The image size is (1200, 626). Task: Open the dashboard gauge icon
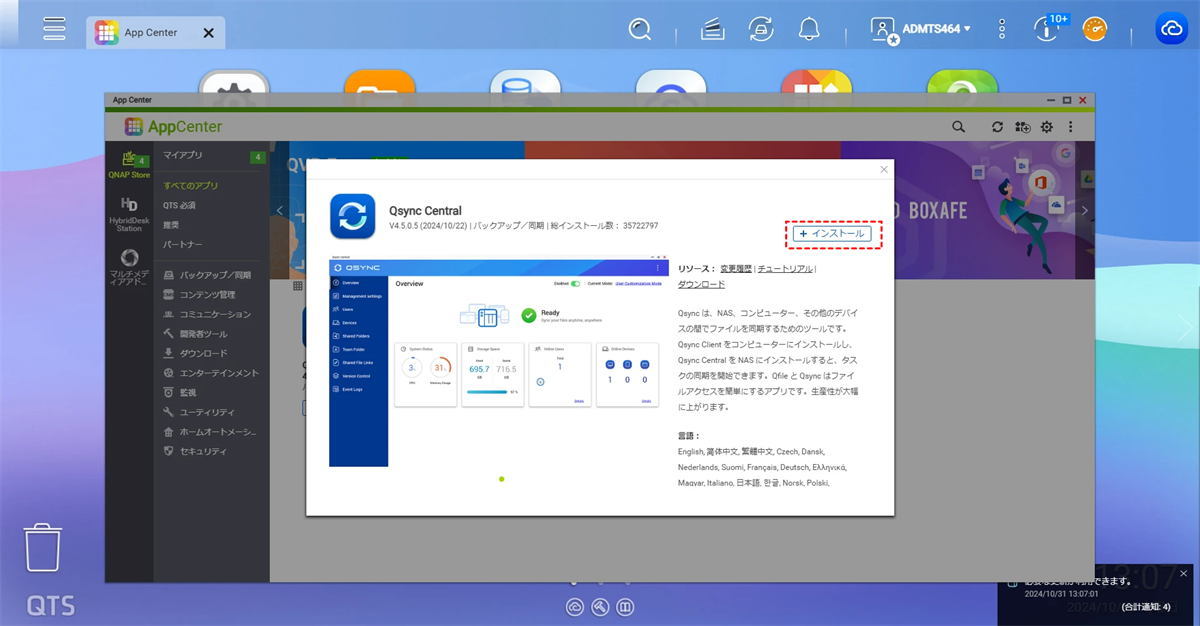1096,29
